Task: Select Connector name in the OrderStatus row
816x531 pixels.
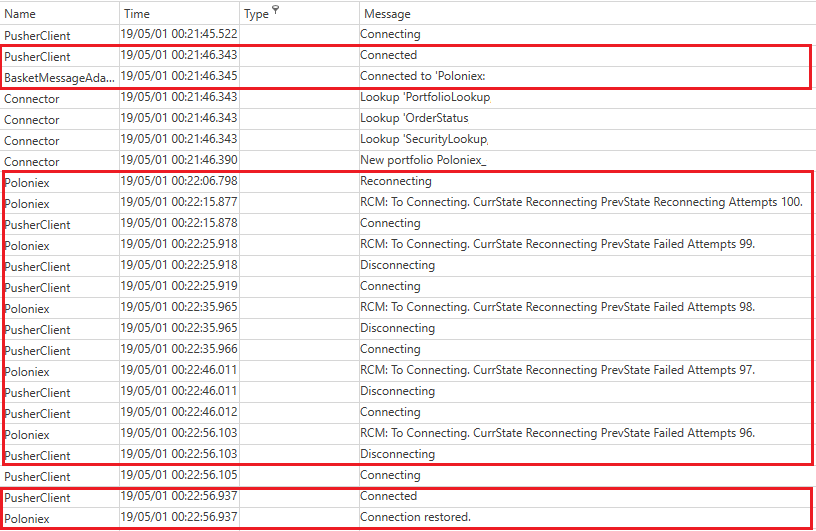Action: pos(32,120)
